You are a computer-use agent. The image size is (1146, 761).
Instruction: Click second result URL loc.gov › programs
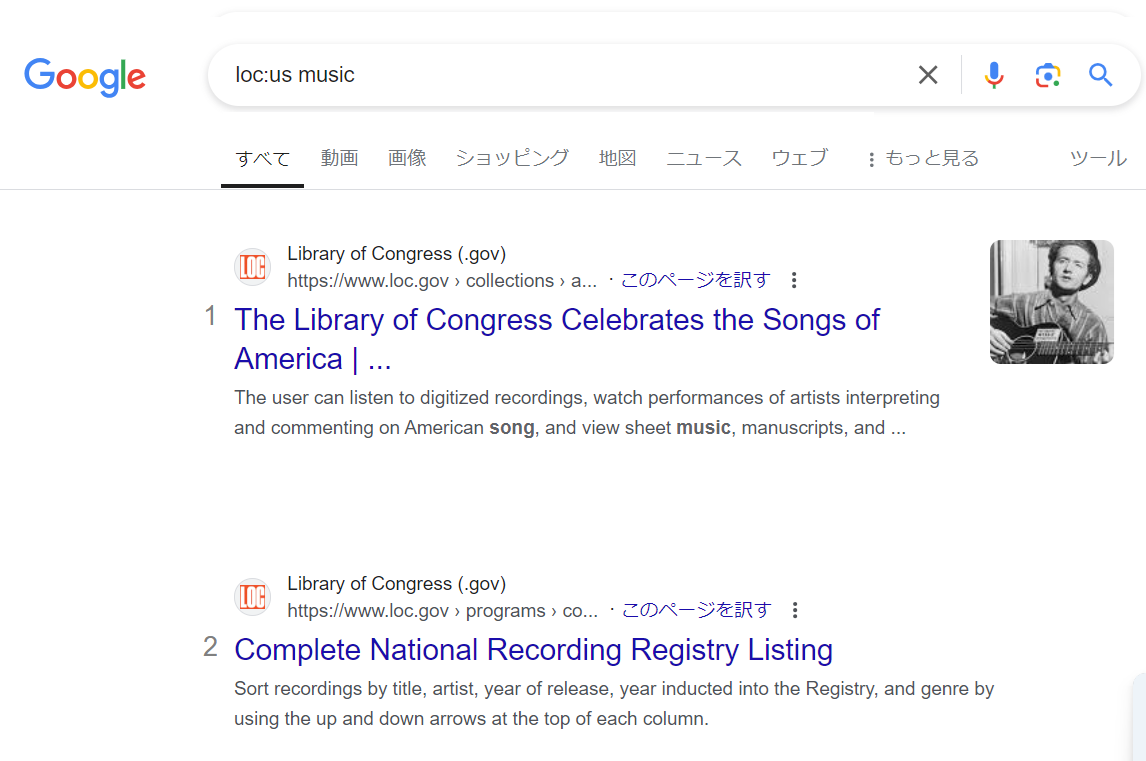pyautogui.click(x=442, y=610)
